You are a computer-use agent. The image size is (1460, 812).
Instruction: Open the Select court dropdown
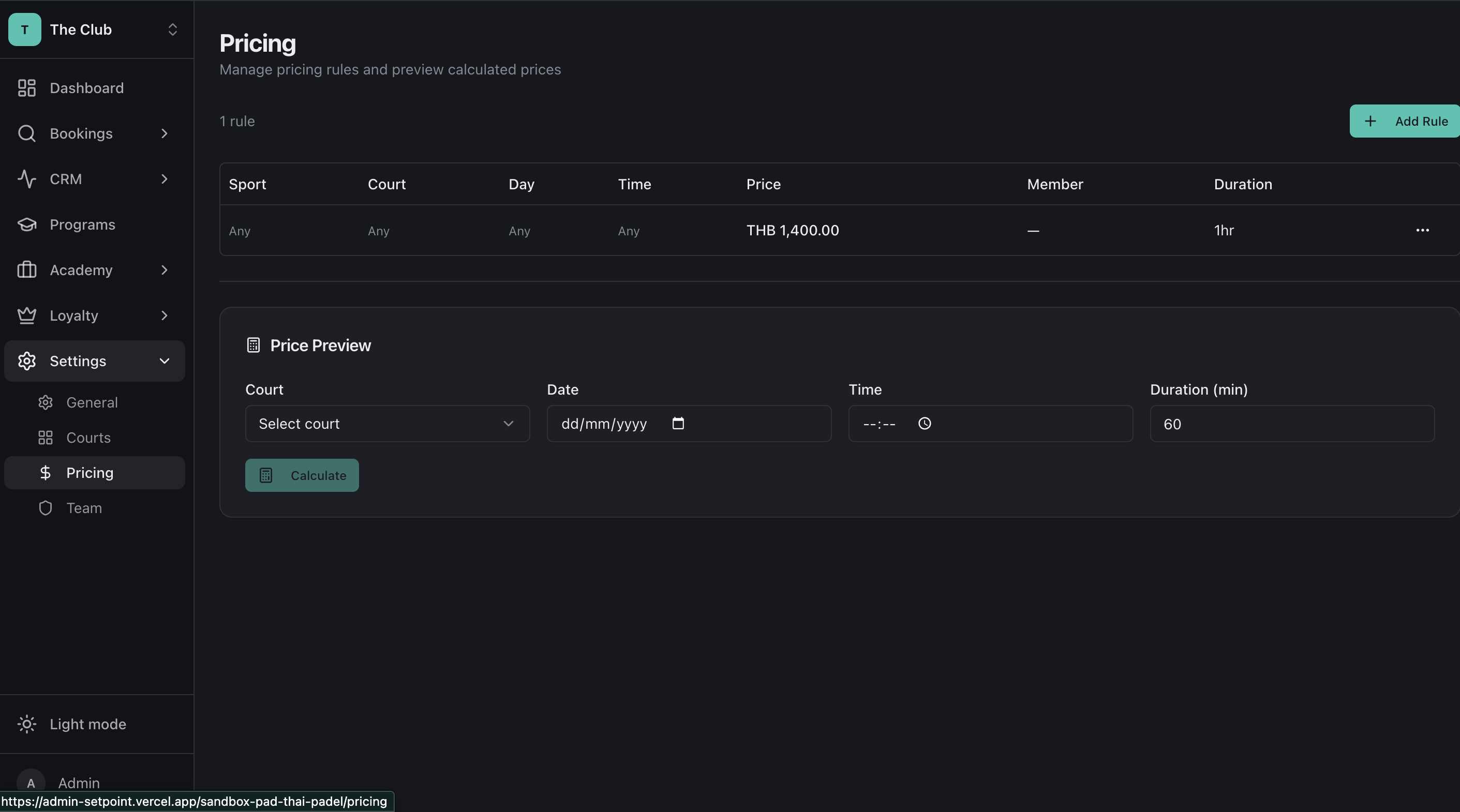[387, 423]
